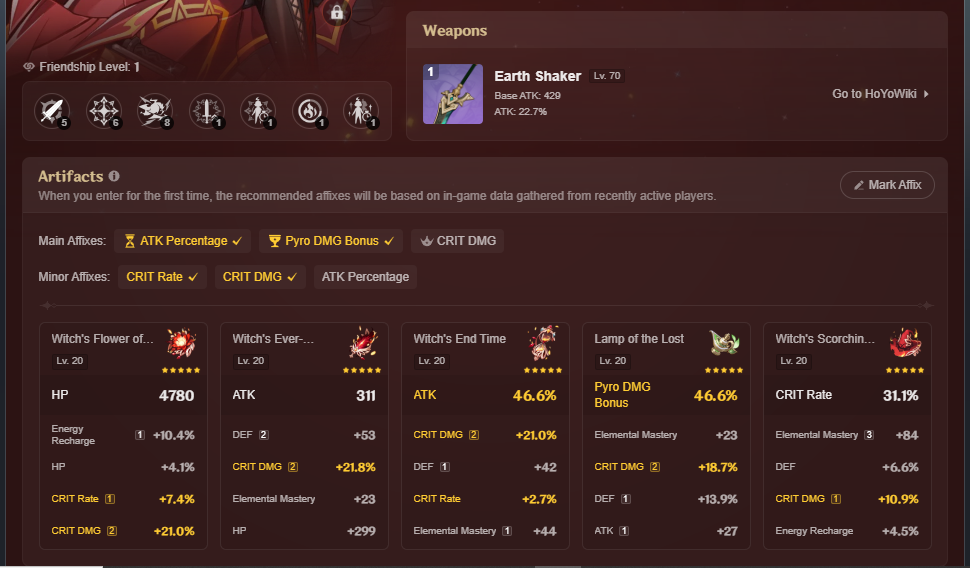Click the flame passive talent icon
Screen dimensions: 970x568
pyautogui.click(x=309, y=111)
